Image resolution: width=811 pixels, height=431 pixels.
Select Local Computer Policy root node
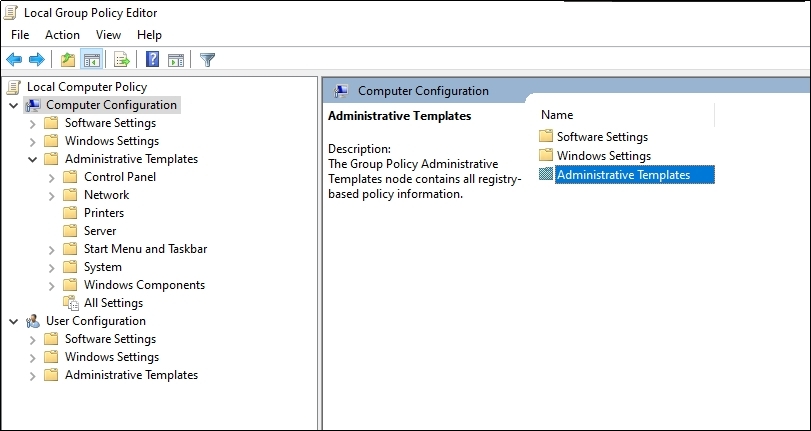click(x=87, y=87)
